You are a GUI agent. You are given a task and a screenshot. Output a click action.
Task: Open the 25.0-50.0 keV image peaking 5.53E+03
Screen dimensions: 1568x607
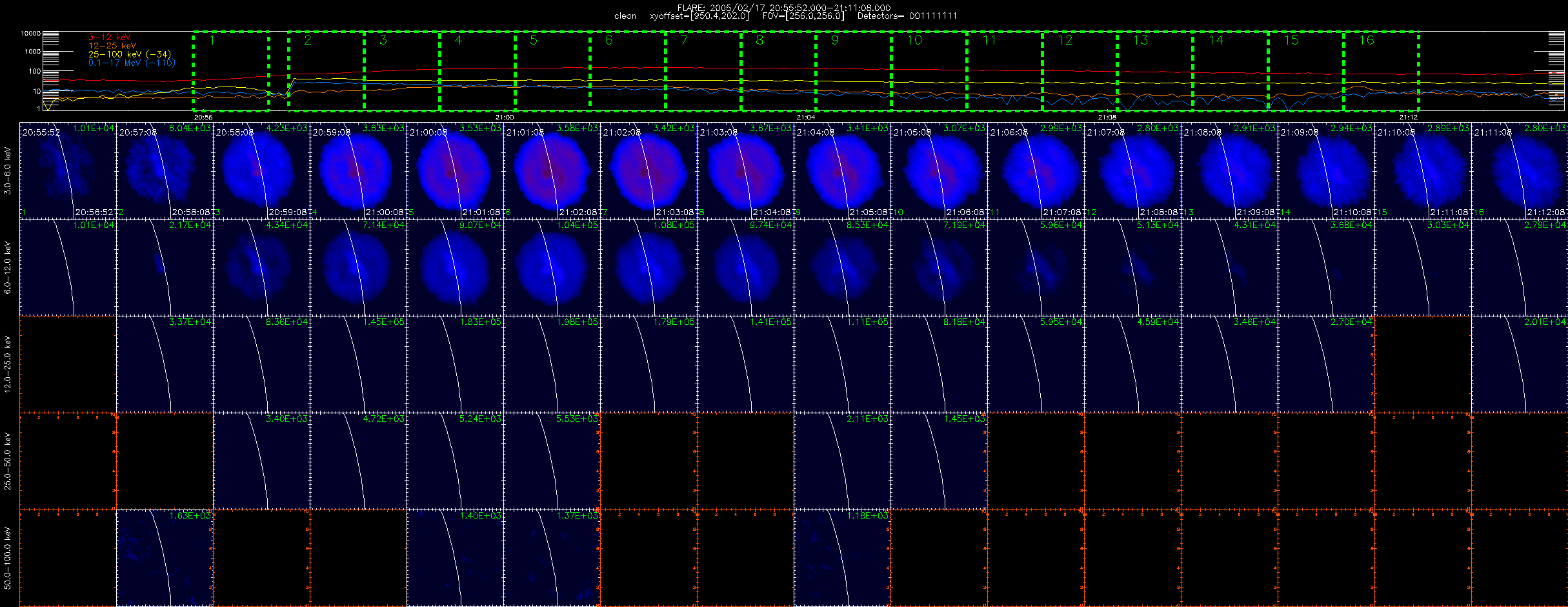[552, 461]
